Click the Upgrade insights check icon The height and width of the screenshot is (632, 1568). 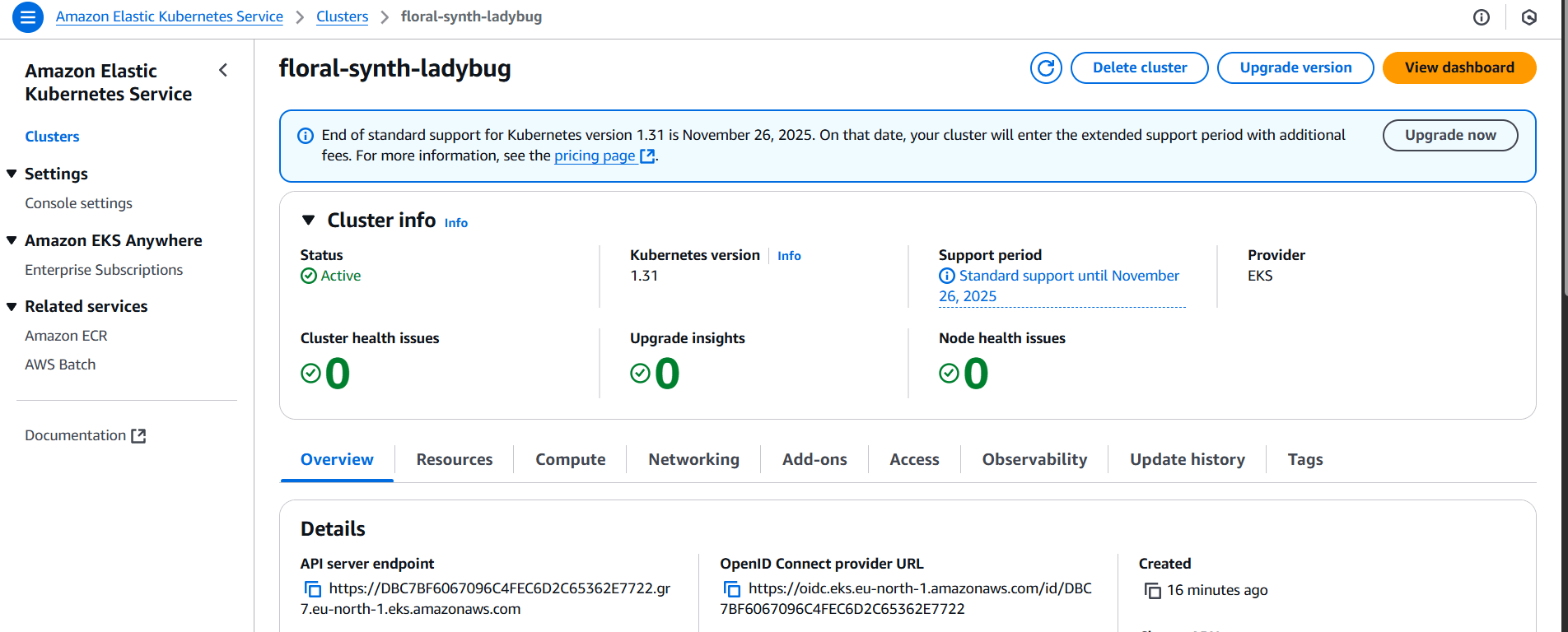[x=640, y=374]
